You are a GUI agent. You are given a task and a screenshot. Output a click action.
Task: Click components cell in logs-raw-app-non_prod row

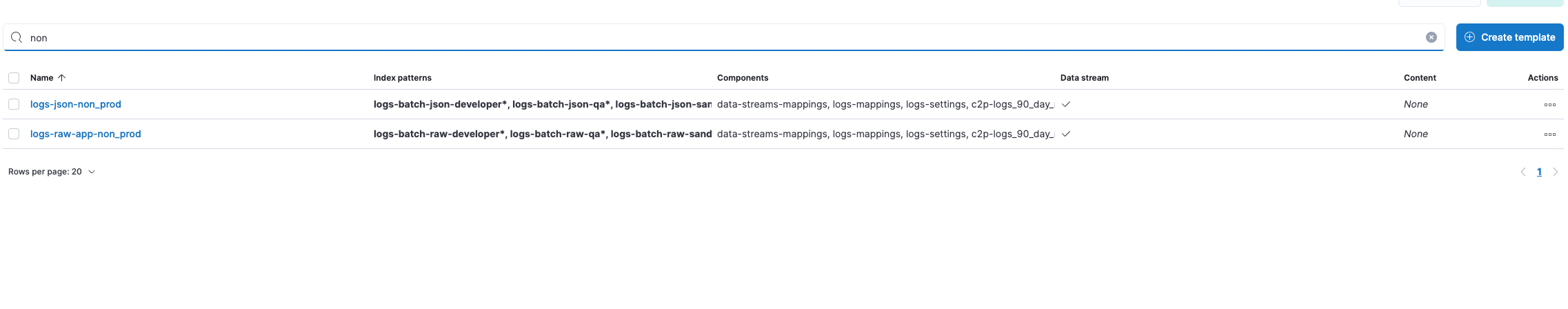(x=885, y=134)
